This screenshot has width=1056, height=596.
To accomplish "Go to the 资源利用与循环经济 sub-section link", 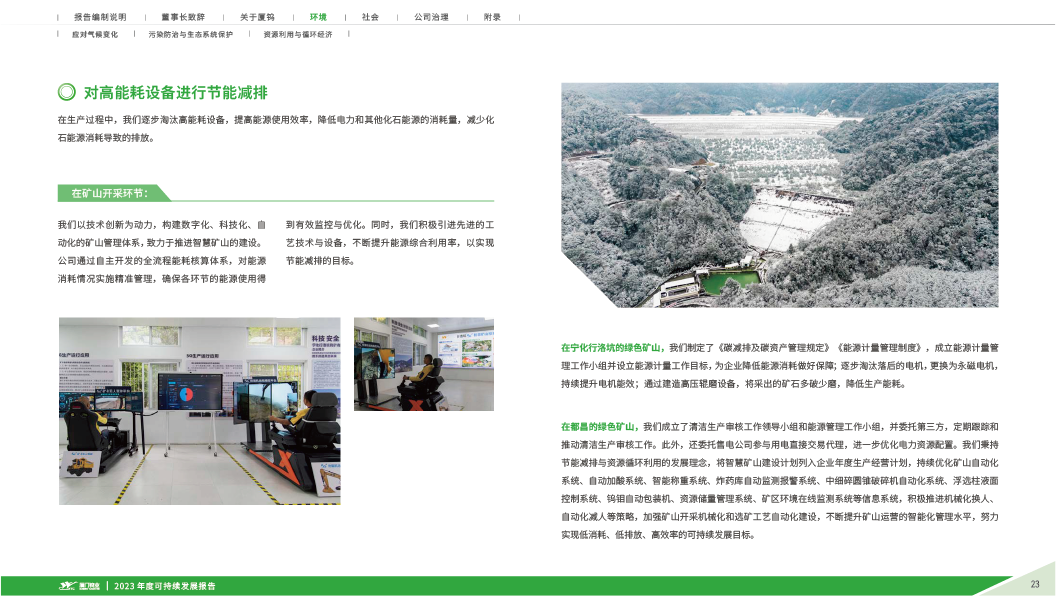I will coord(298,34).
